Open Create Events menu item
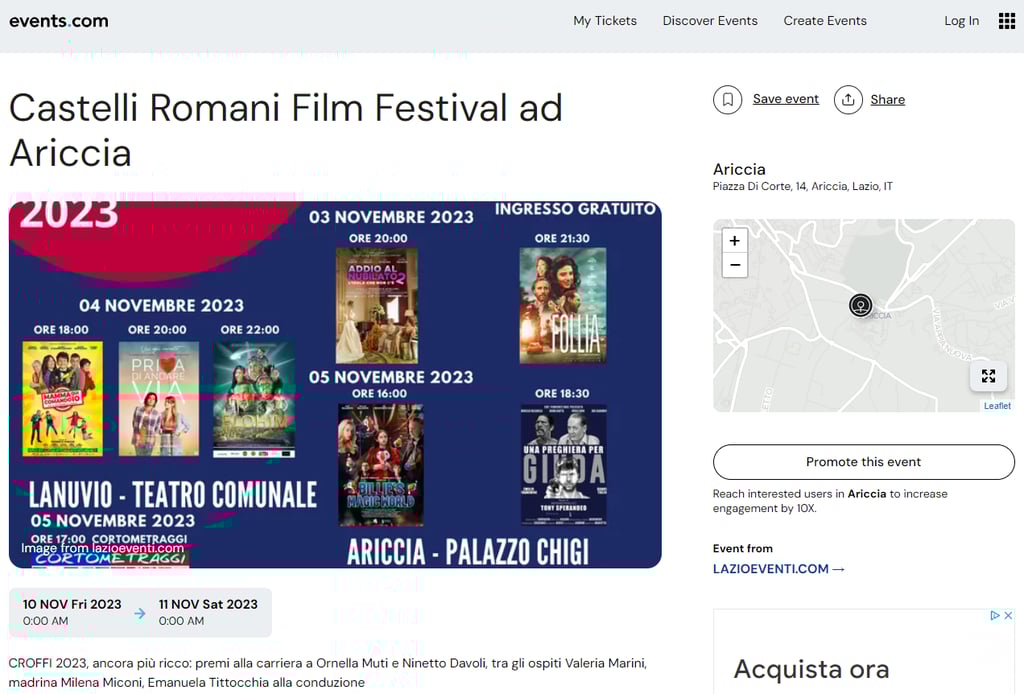Screen dimensions: 1024x694 (x=825, y=21)
